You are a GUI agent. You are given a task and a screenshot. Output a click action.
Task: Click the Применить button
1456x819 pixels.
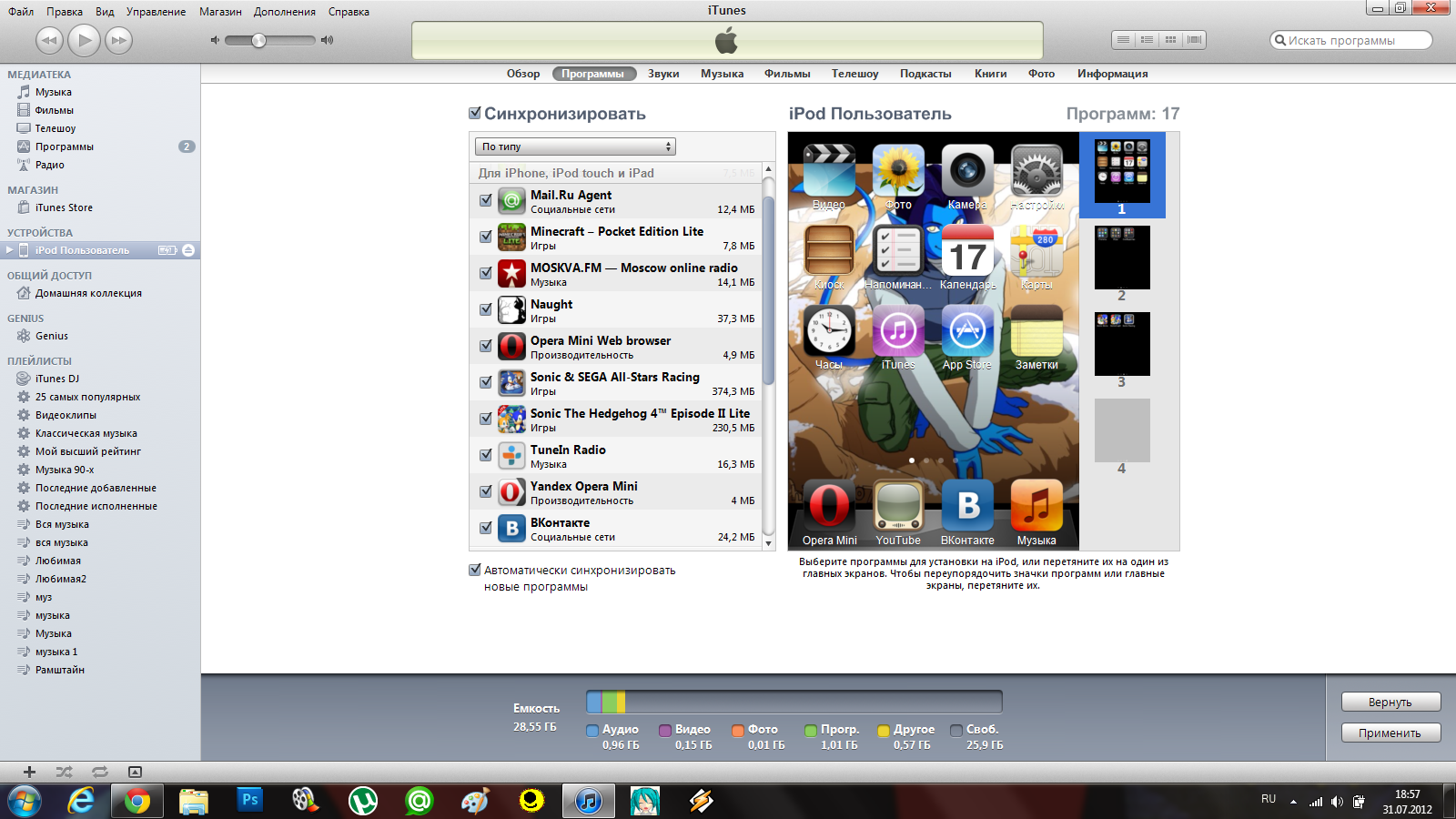tap(1390, 733)
